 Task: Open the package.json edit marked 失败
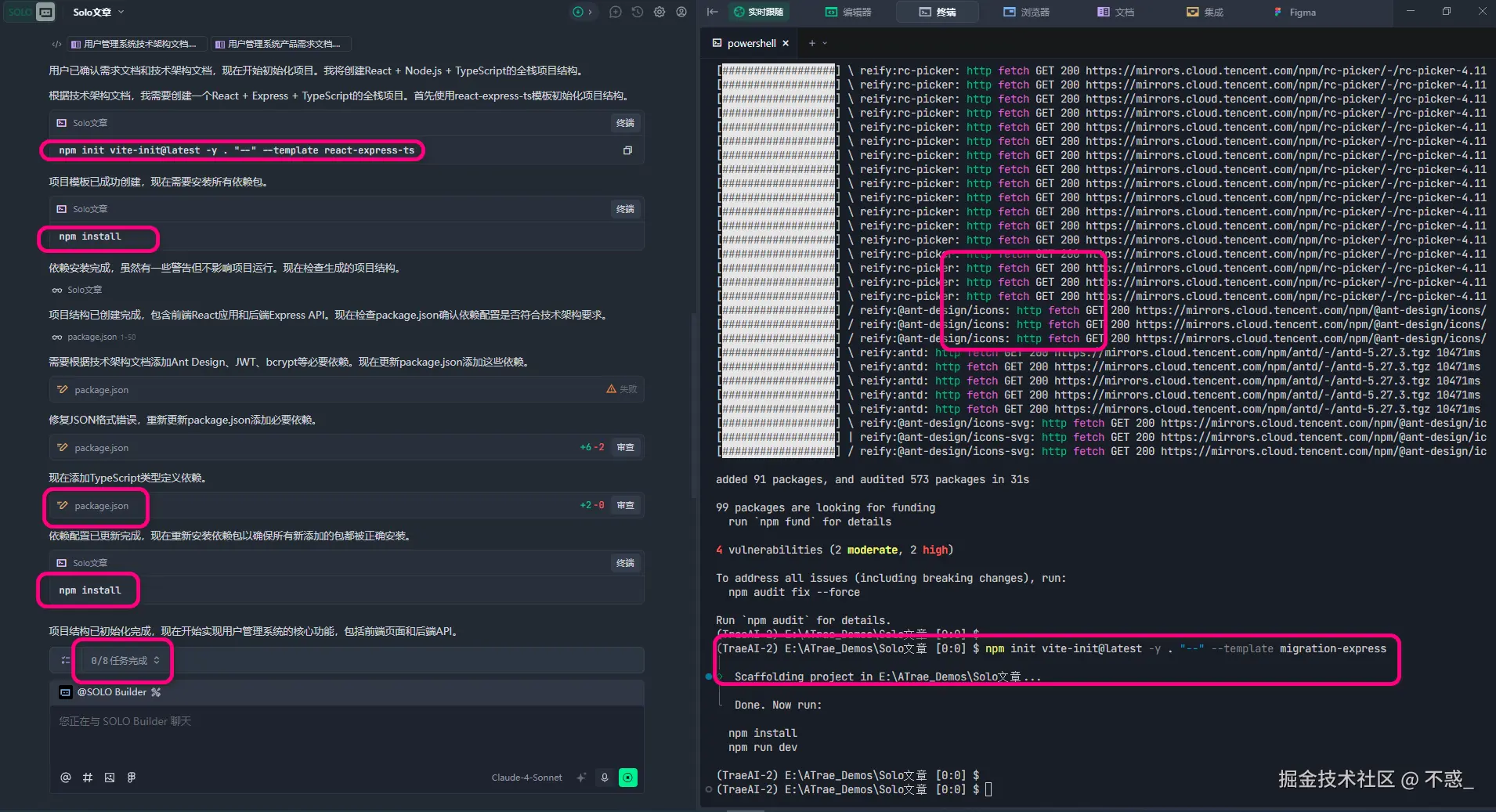(347, 389)
